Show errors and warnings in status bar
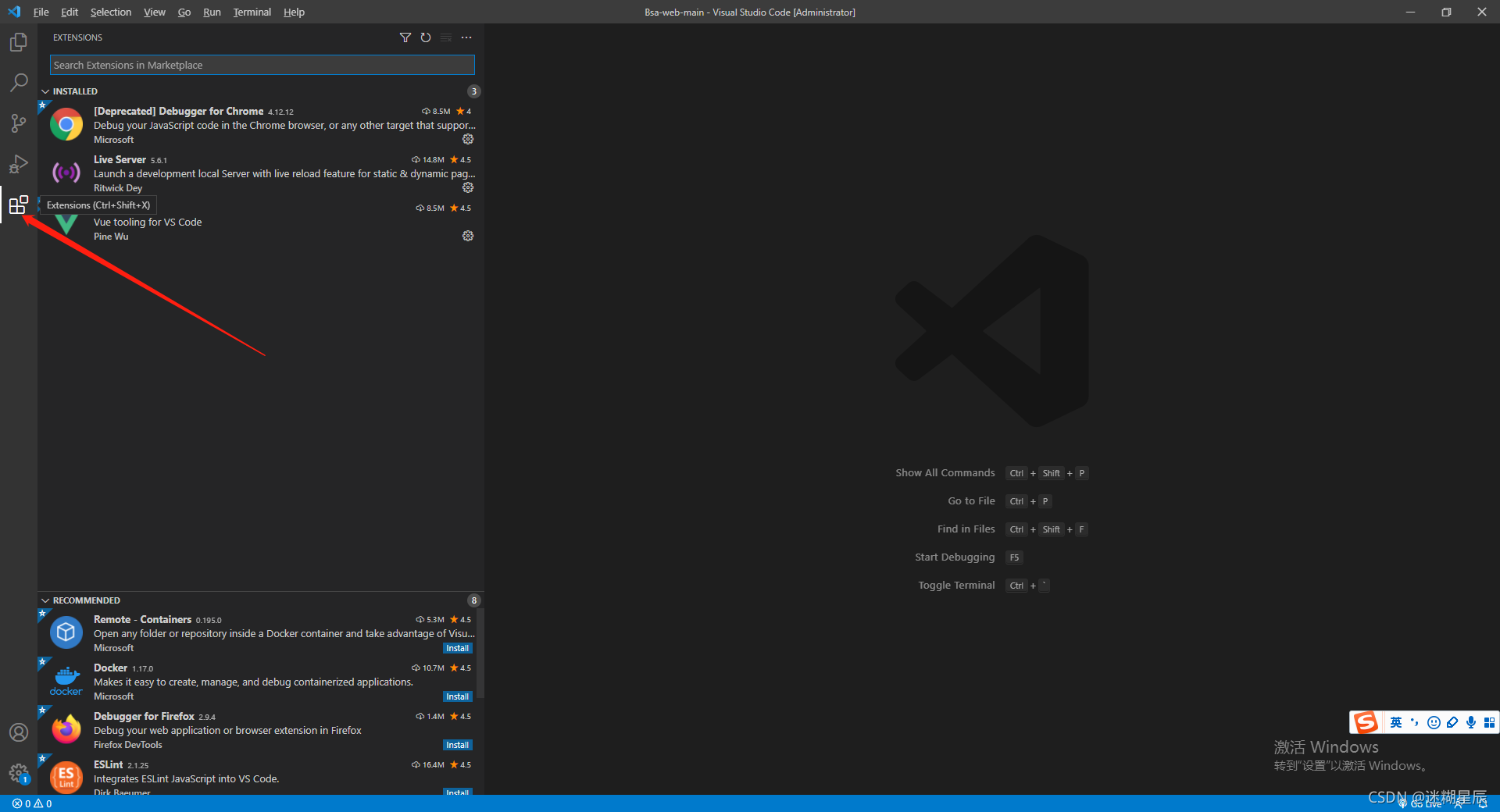 pyautogui.click(x=32, y=803)
